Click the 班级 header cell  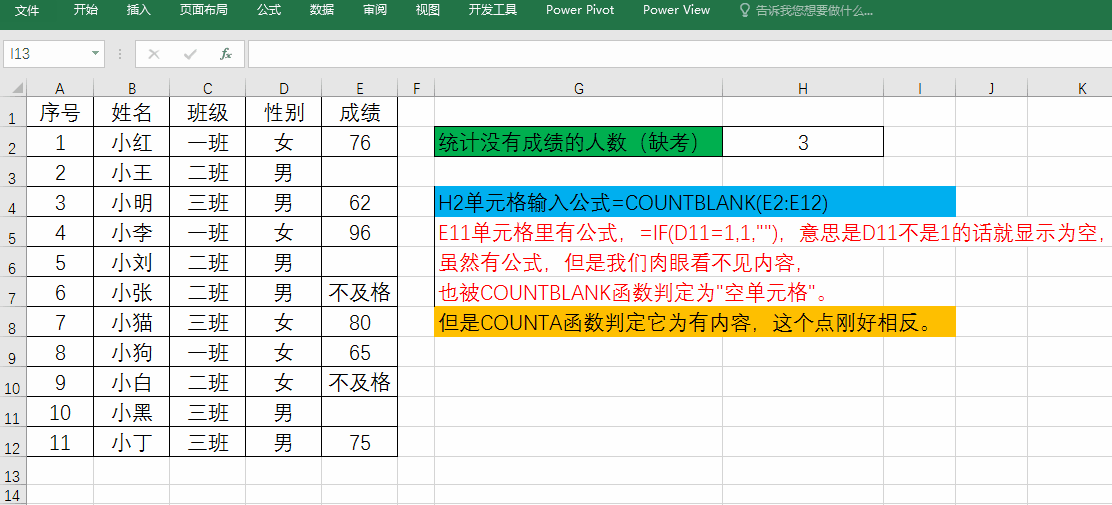(x=208, y=112)
